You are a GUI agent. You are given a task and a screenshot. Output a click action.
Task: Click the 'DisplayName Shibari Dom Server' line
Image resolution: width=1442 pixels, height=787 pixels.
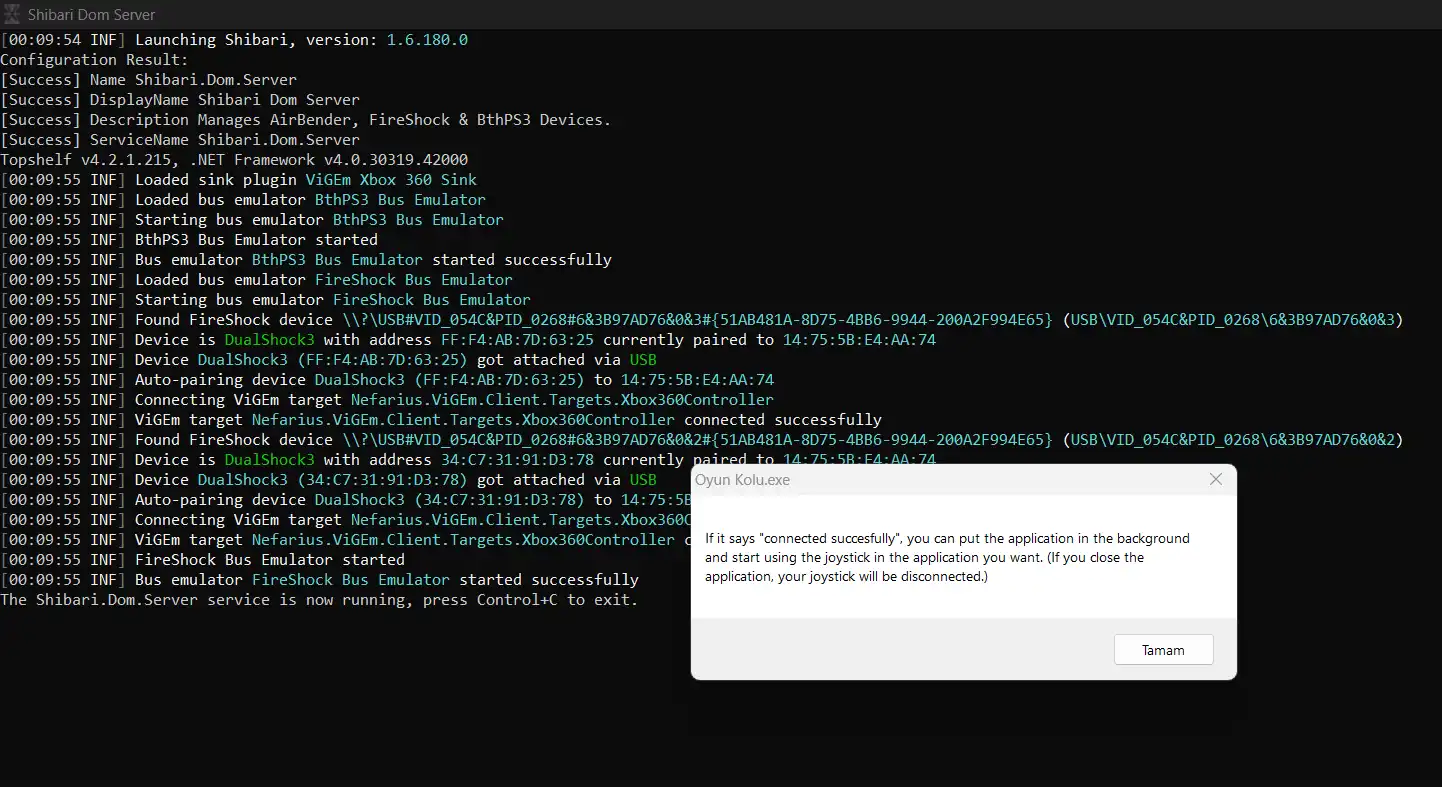180,100
